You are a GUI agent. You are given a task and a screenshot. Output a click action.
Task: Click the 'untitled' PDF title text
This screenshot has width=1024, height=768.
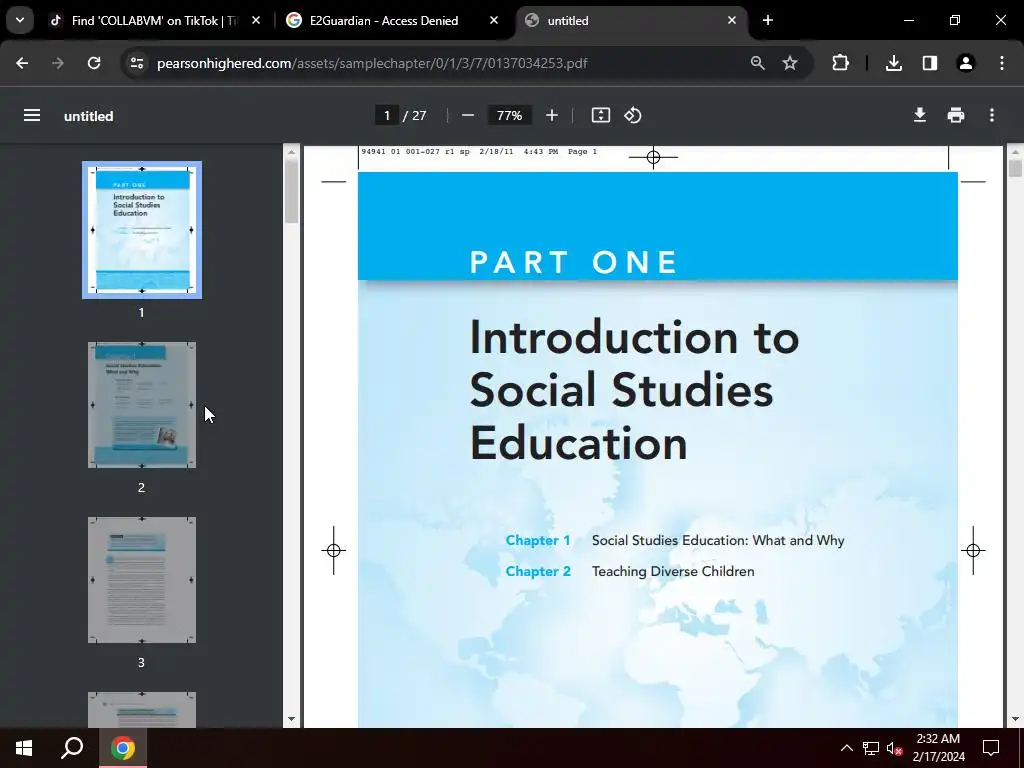[89, 116]
